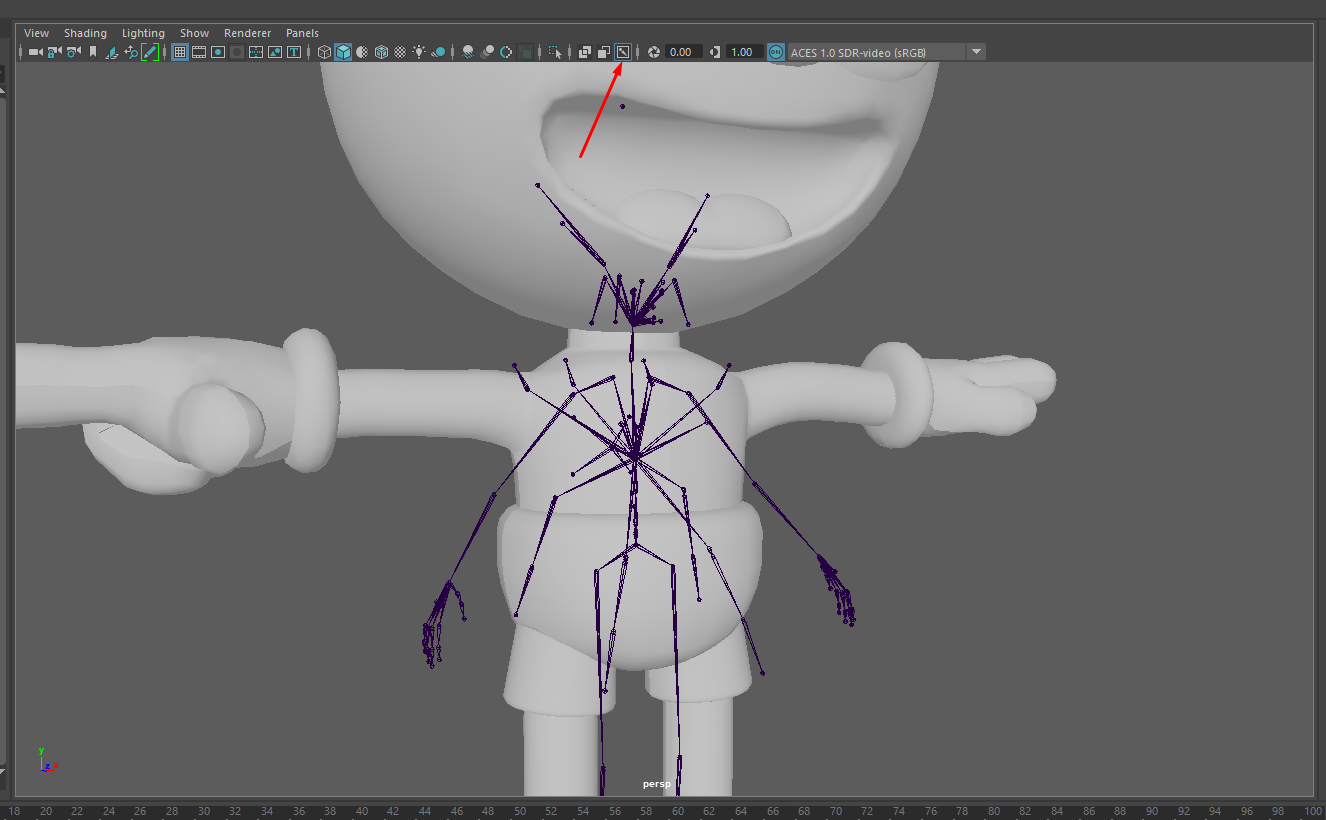Click the gamma value field 1.00
The width and height of the screenshot is (1326, 820).
coord(745,52)
